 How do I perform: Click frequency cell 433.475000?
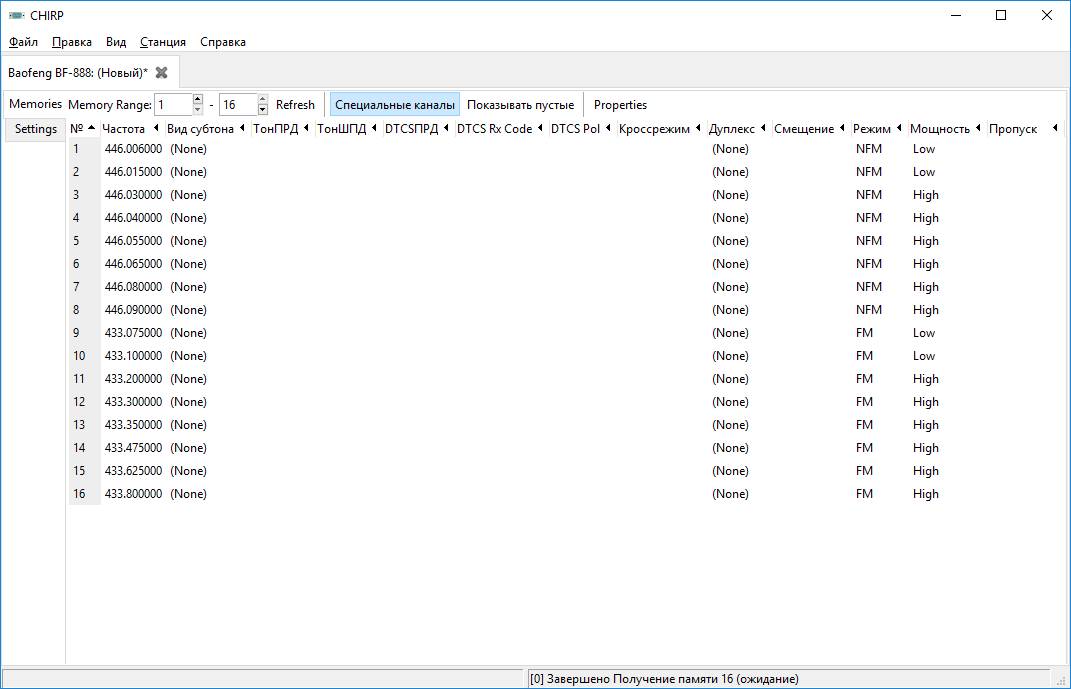coord(133,447)
